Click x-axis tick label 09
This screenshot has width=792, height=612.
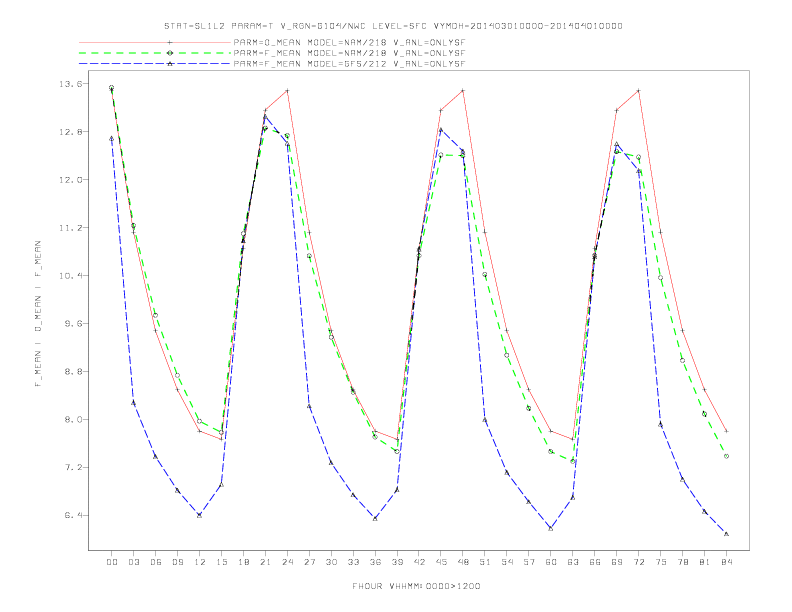coord(177,562)
